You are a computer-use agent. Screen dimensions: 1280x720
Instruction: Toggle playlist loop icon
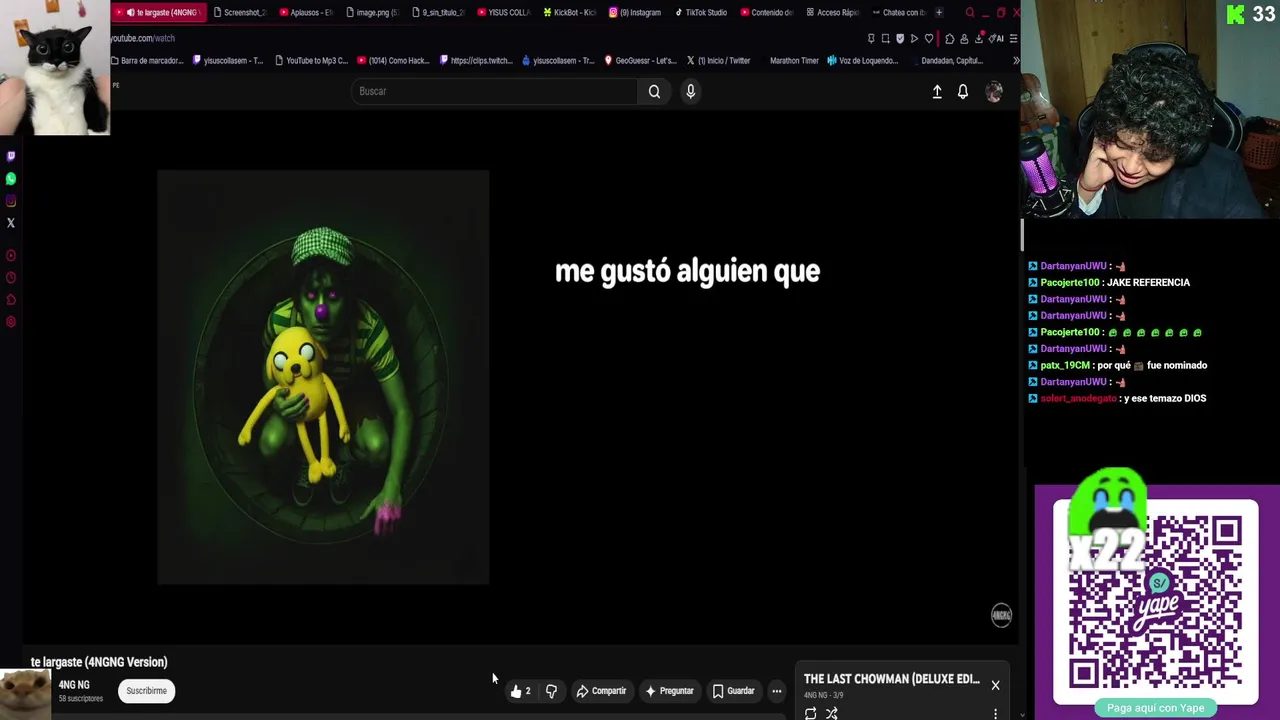click(810, 713)
